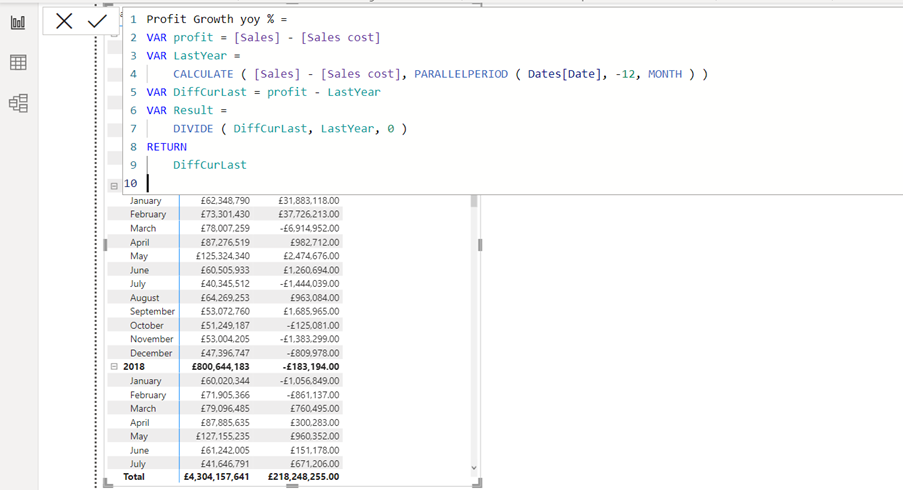Click the measure name Profit Growth yoy %

pos(210,19)
